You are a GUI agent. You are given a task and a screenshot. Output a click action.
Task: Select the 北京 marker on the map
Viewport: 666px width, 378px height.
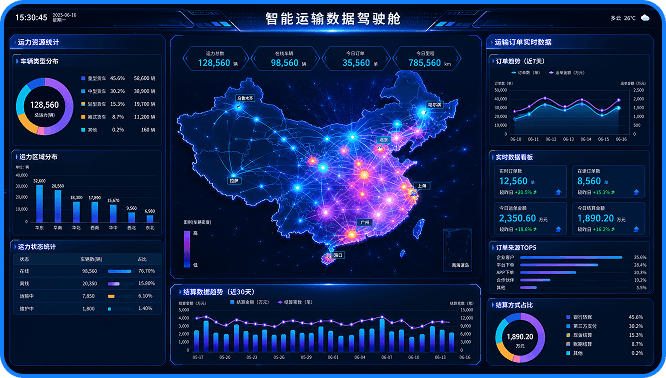click(x=384, y=140)
